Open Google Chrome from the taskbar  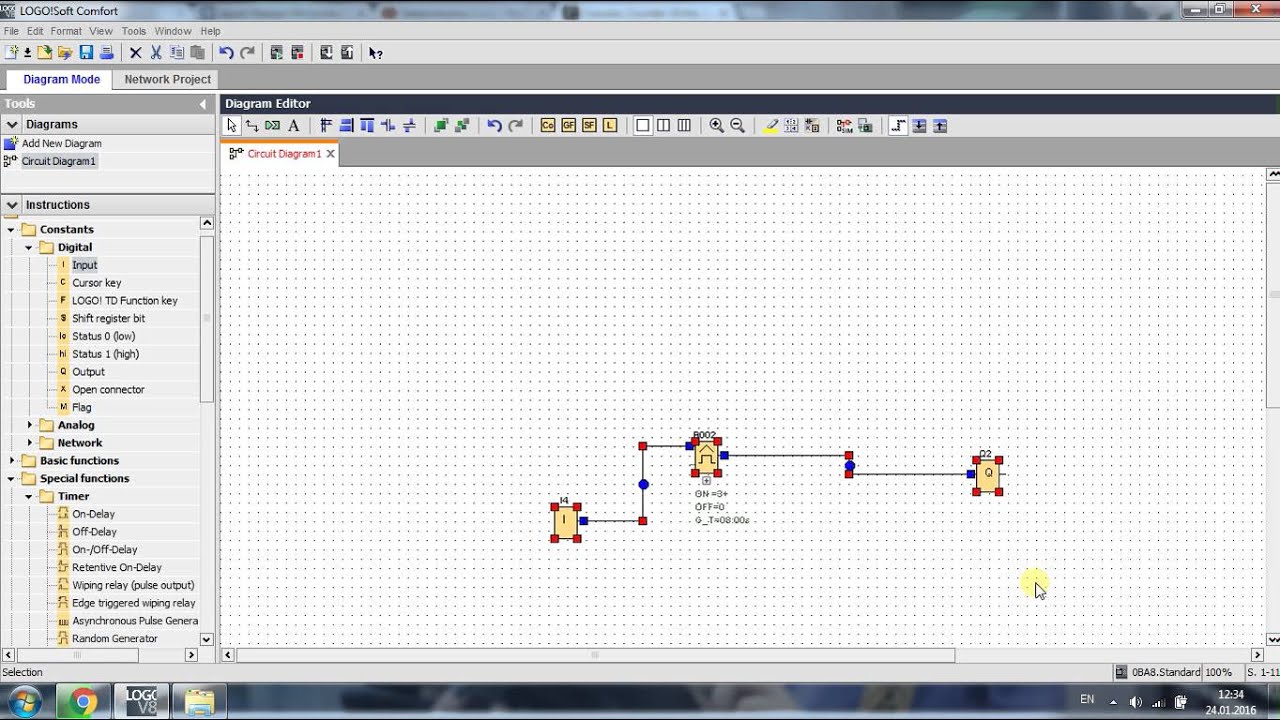[x=83, y=702]
